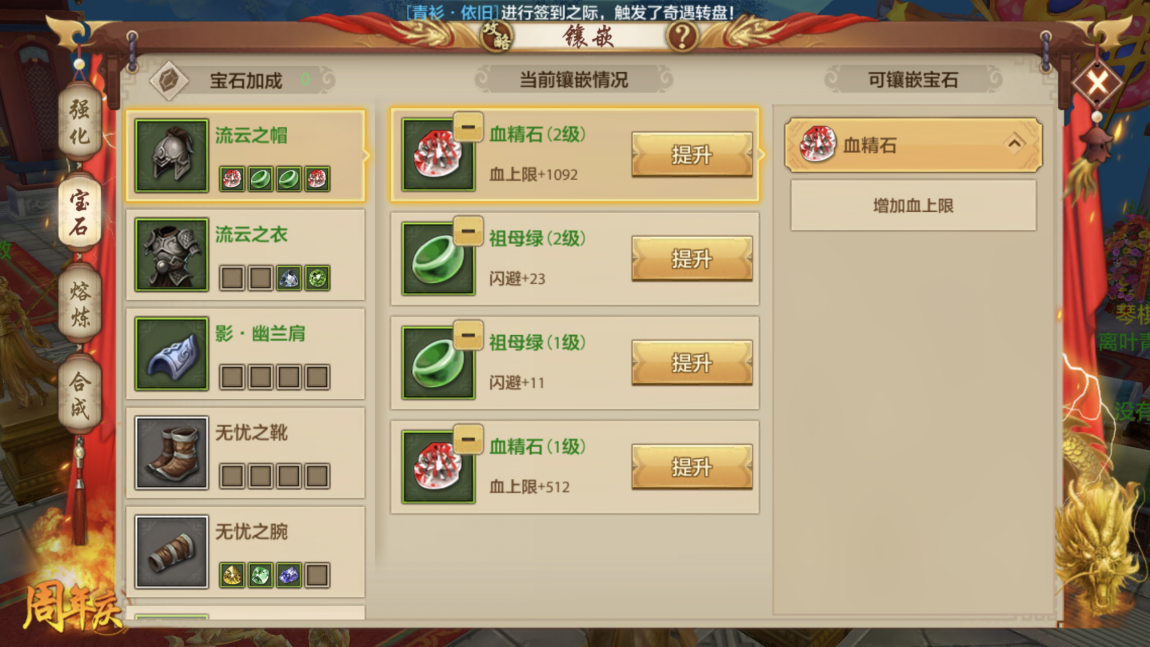Image resolution: width=1150 pixels, height=647 pixels.
Task: Remove the 血精石 (1级) gem with minus
Action: [x=467, y=440]
